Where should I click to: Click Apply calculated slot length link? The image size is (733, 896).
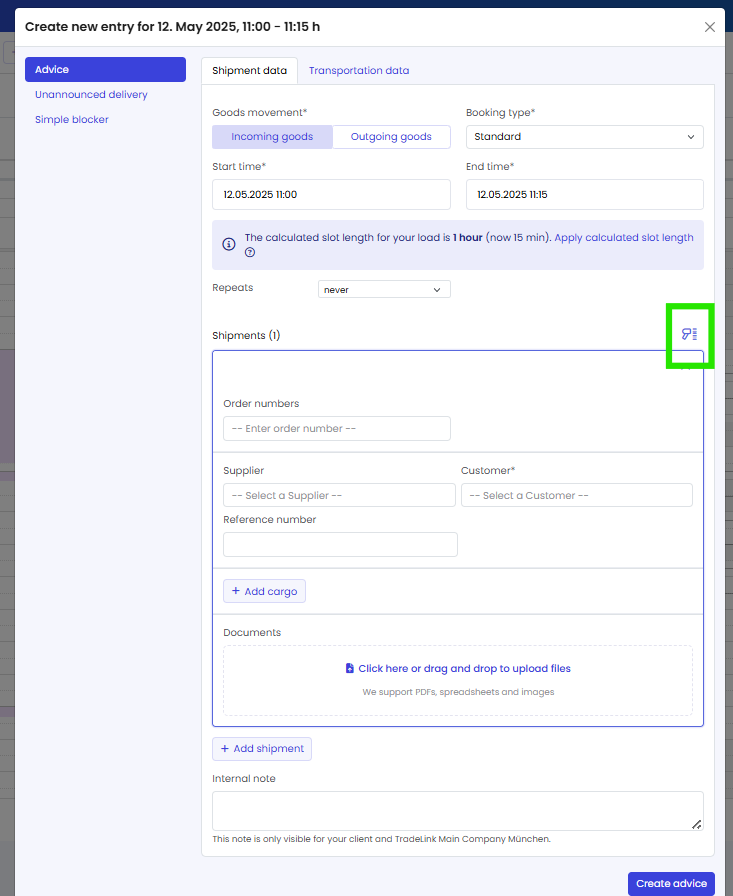pyautogui.click(x=623, y=238)
